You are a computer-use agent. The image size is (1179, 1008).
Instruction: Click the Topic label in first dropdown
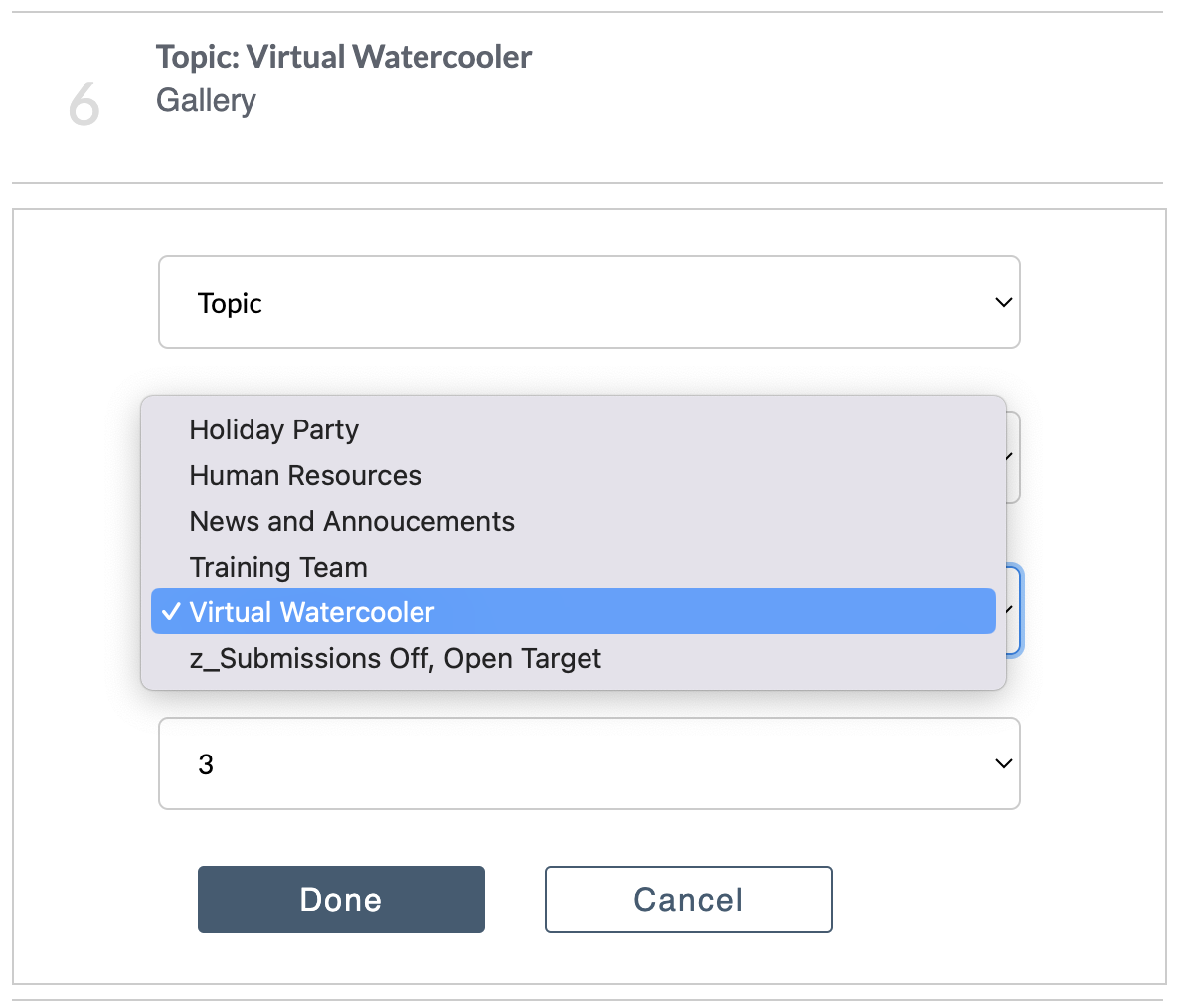(230, 303)
